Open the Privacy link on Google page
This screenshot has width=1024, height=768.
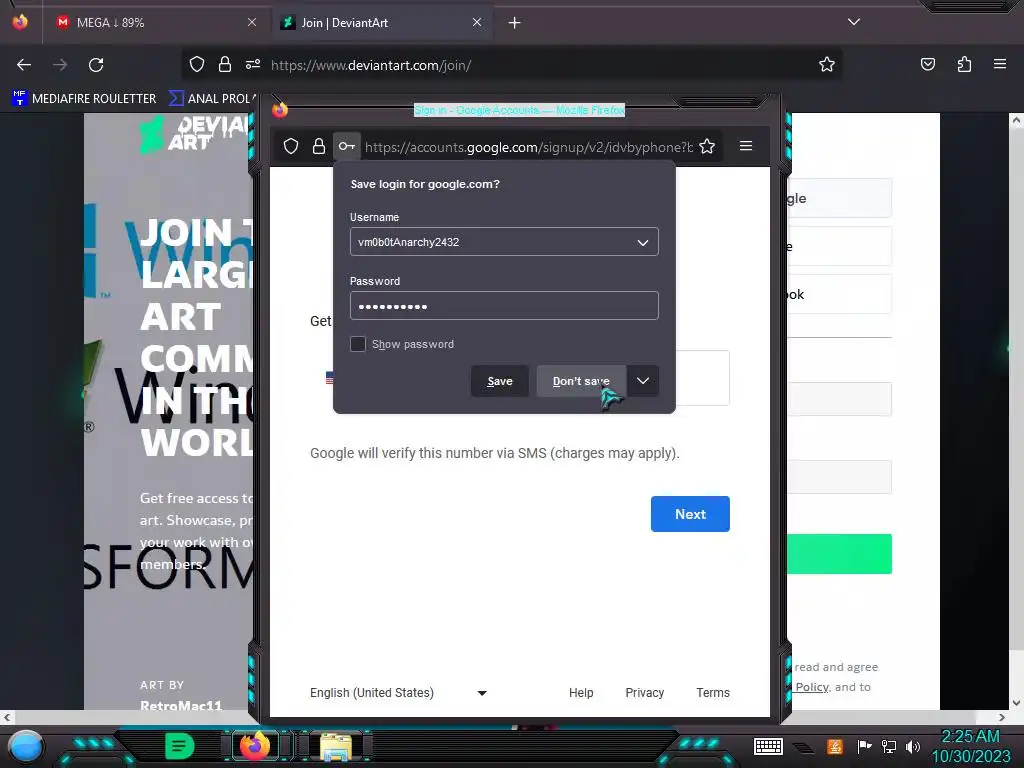click(645, 693)
